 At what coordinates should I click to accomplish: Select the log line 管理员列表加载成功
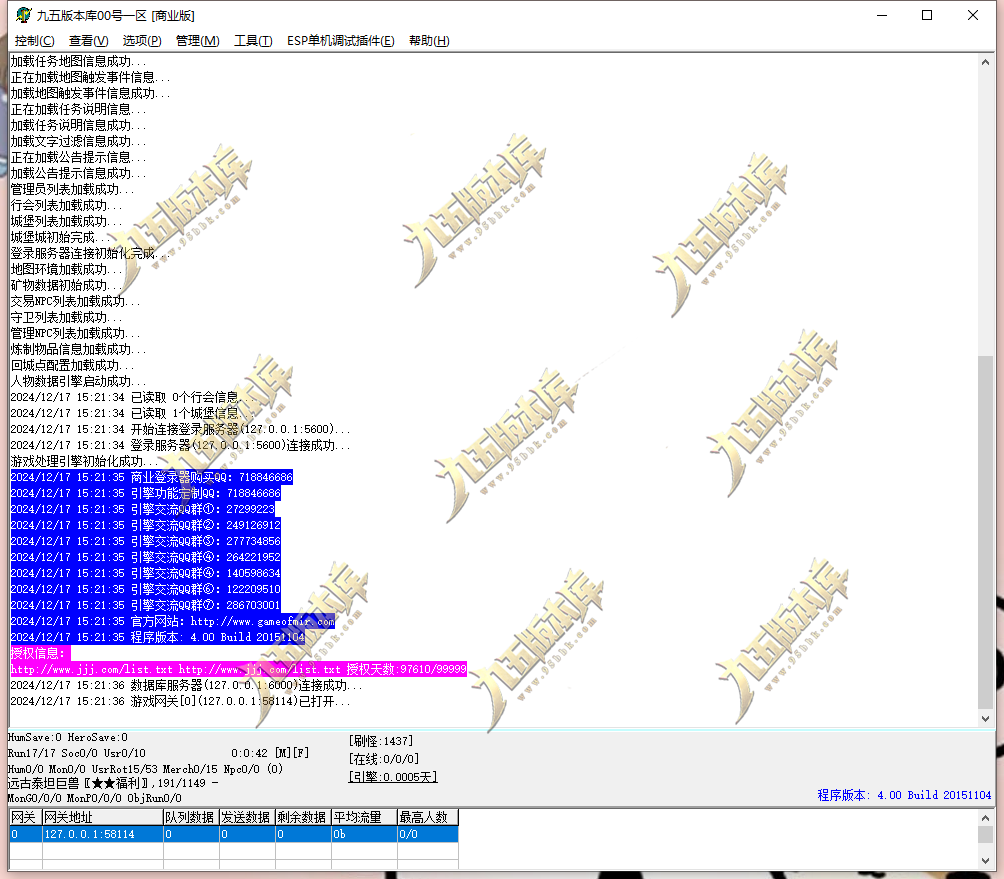[72, 190]
